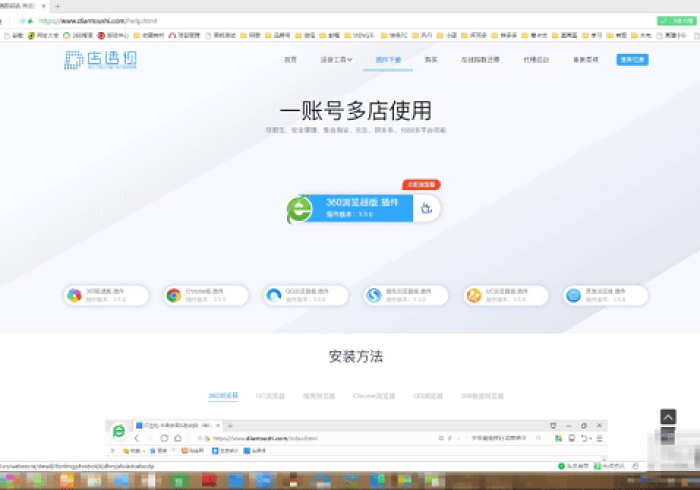Click the orange UC squirrel icon
Screen dimensions: 700x490
(474, 295)
